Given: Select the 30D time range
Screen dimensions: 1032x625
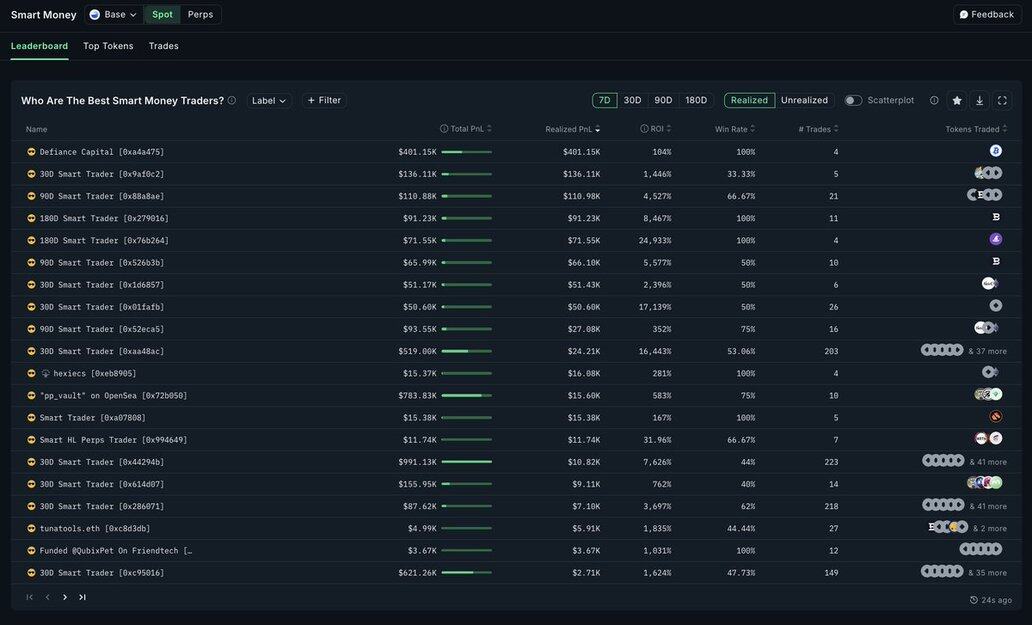Looking at the screenshot, I should pyautogui.click(x=632, y=100).
